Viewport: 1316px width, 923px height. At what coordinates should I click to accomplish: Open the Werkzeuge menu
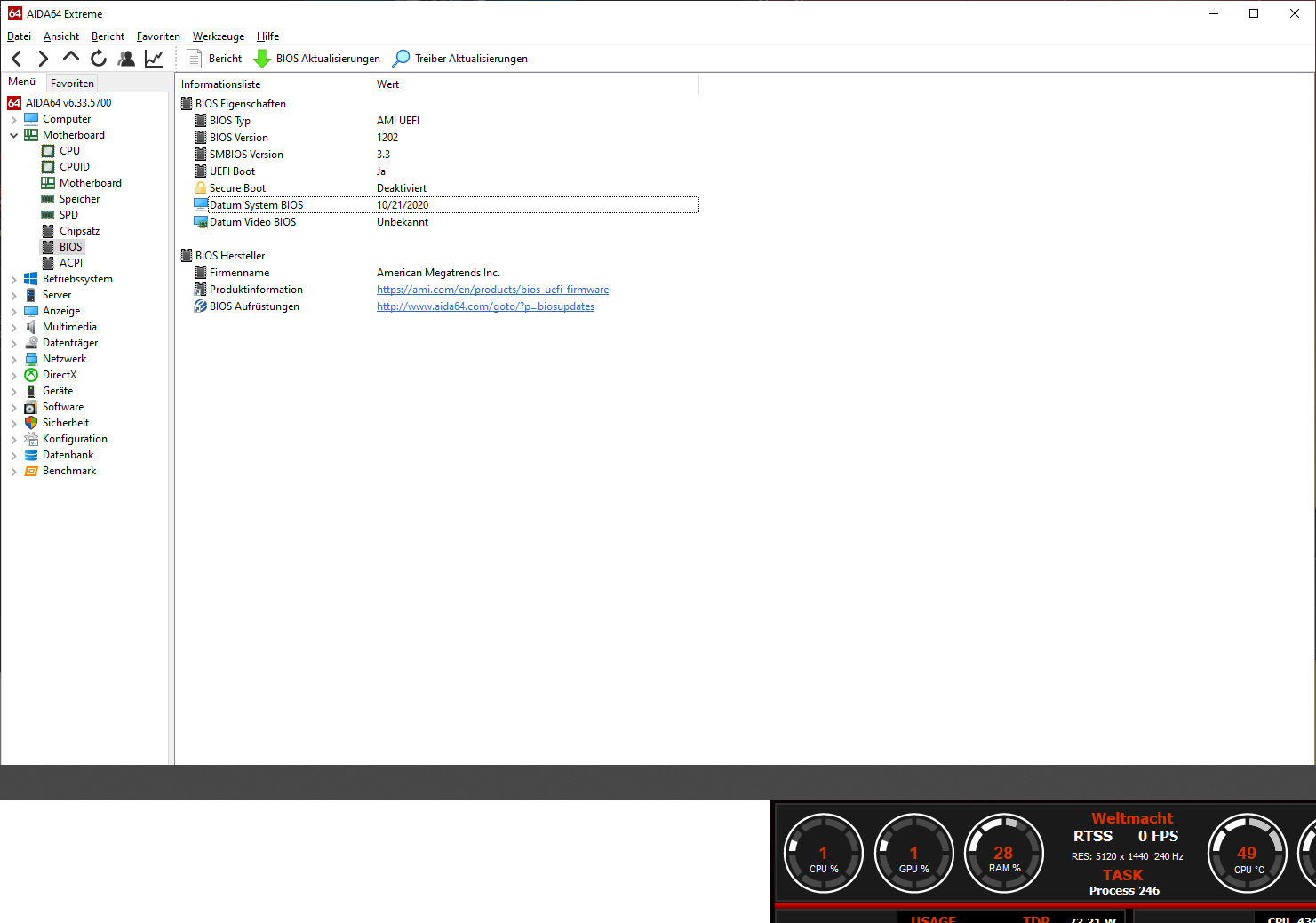tap(219, 36)
